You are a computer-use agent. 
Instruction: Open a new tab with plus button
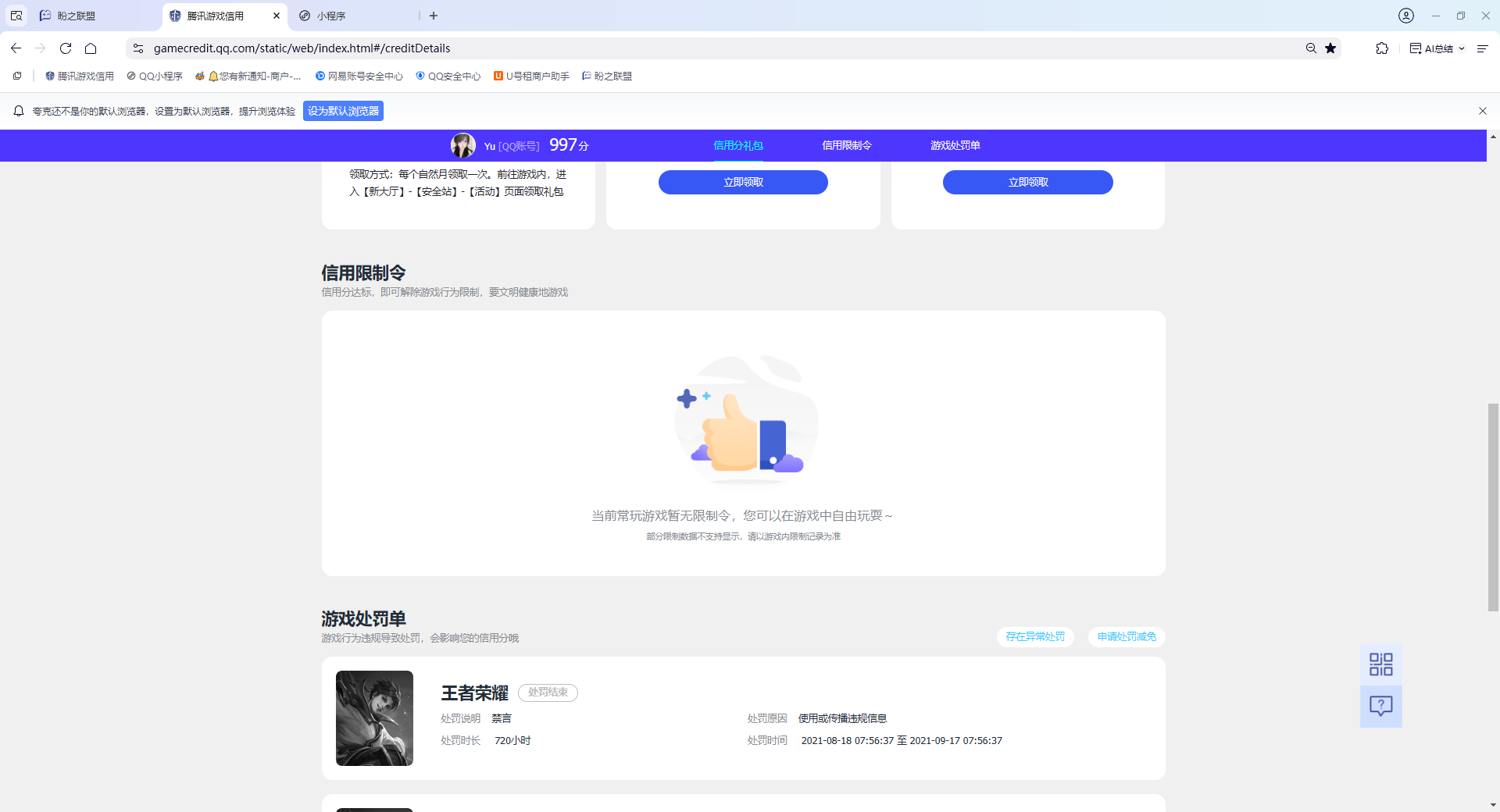click(434, 16)
